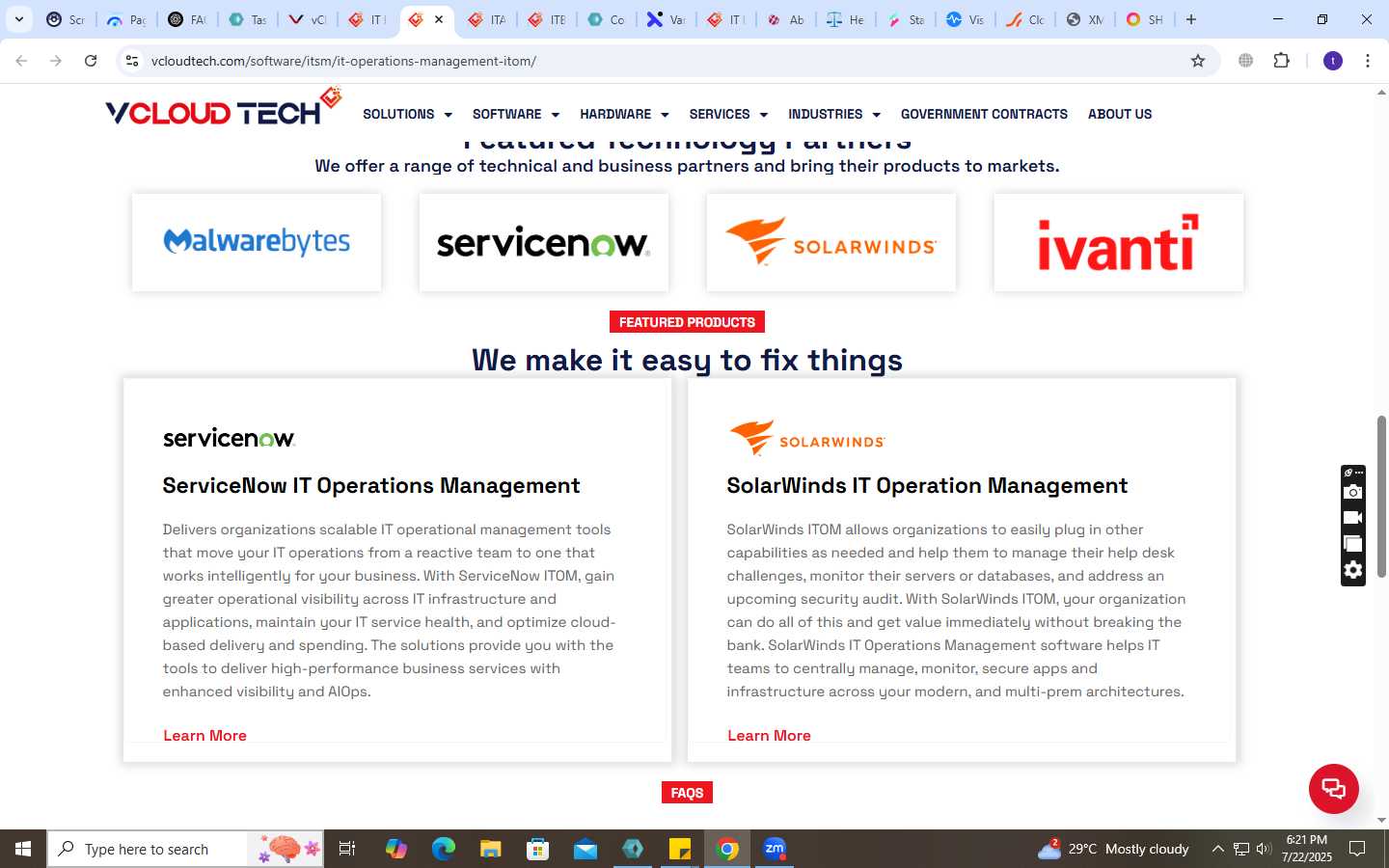Open side panel settings gear icon
The height and width of the screenshot is (868, 1389).
(x=1353, y=570)
